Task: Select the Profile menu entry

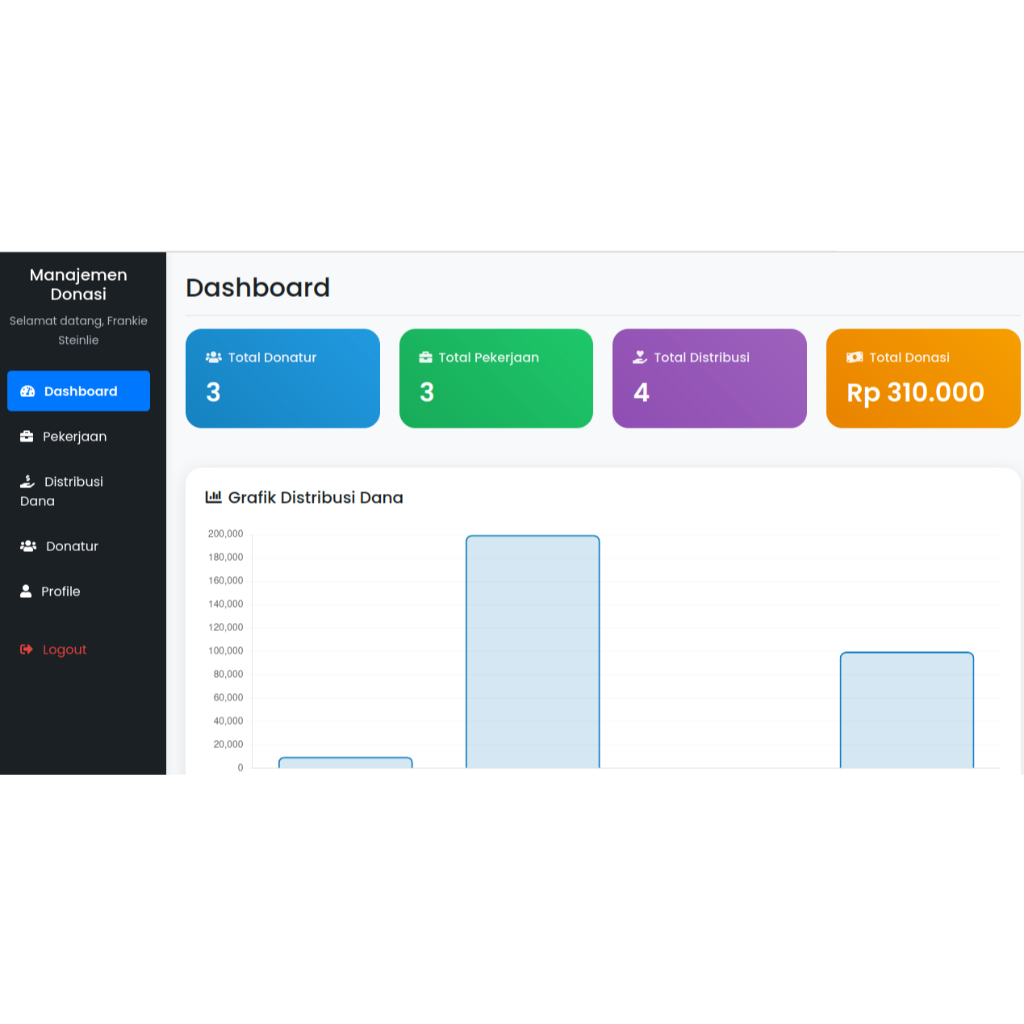Action: click(x=62, y=591)
